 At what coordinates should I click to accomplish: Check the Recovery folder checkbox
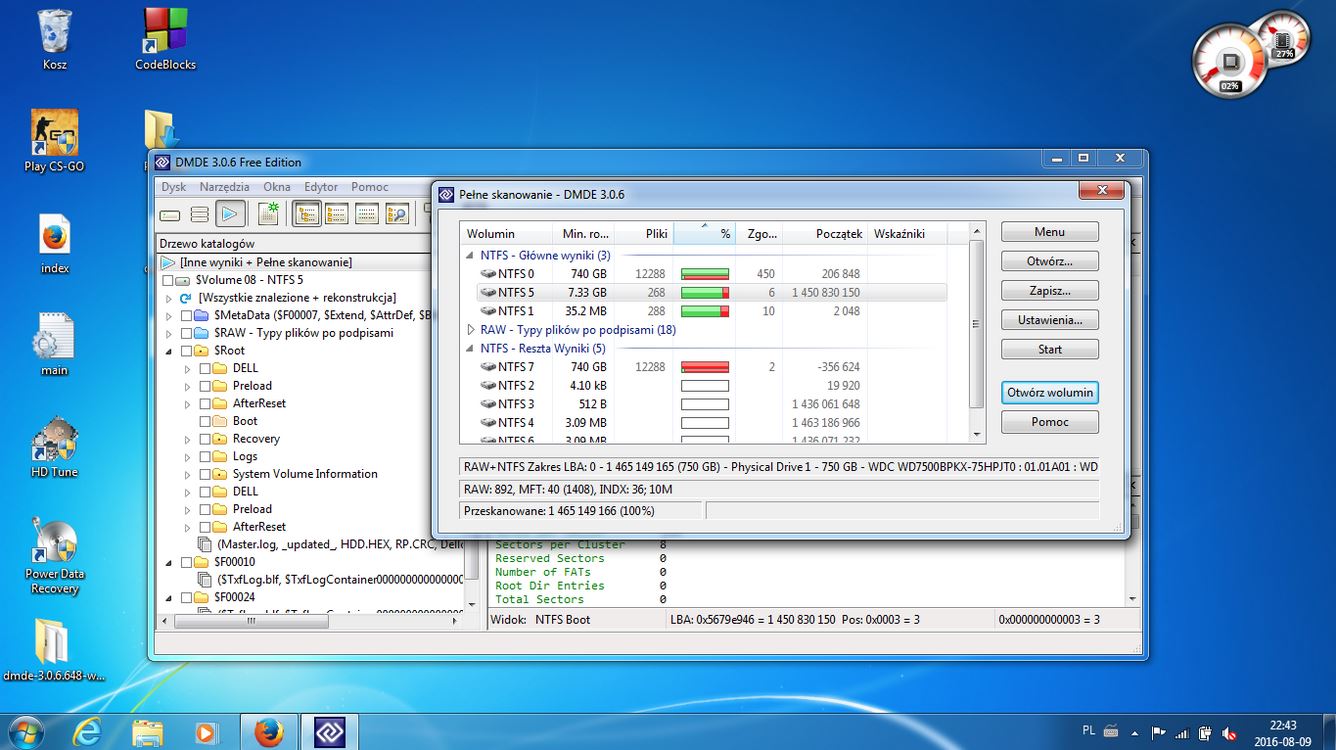pos(205,439)
